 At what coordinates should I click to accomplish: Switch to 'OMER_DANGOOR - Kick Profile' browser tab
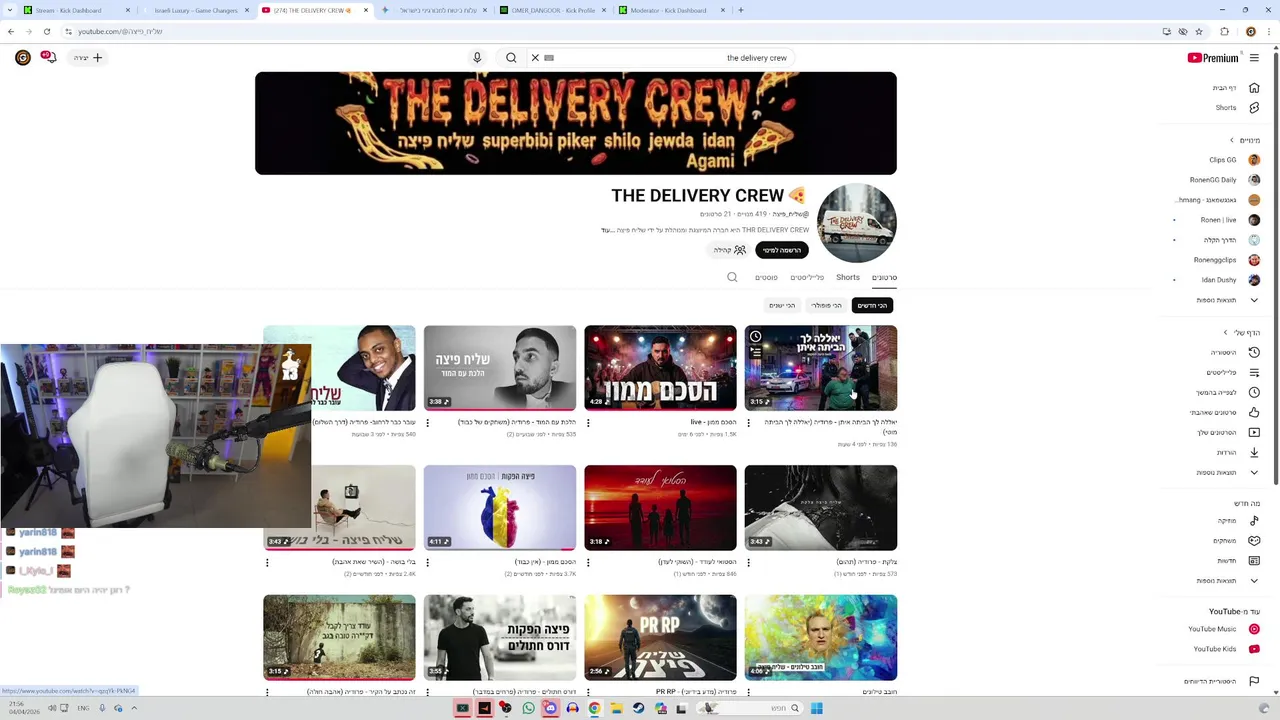click(x=553, y=10)
